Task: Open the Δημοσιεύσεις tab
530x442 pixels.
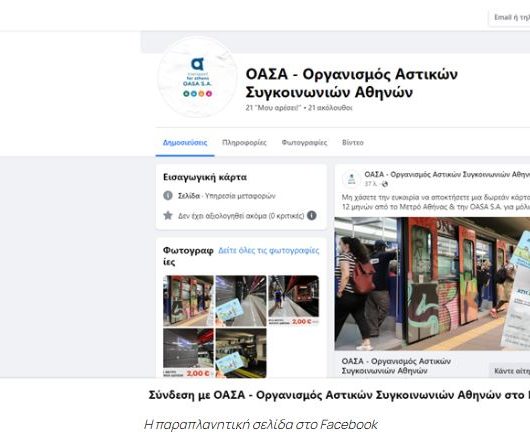Action: 185,143
